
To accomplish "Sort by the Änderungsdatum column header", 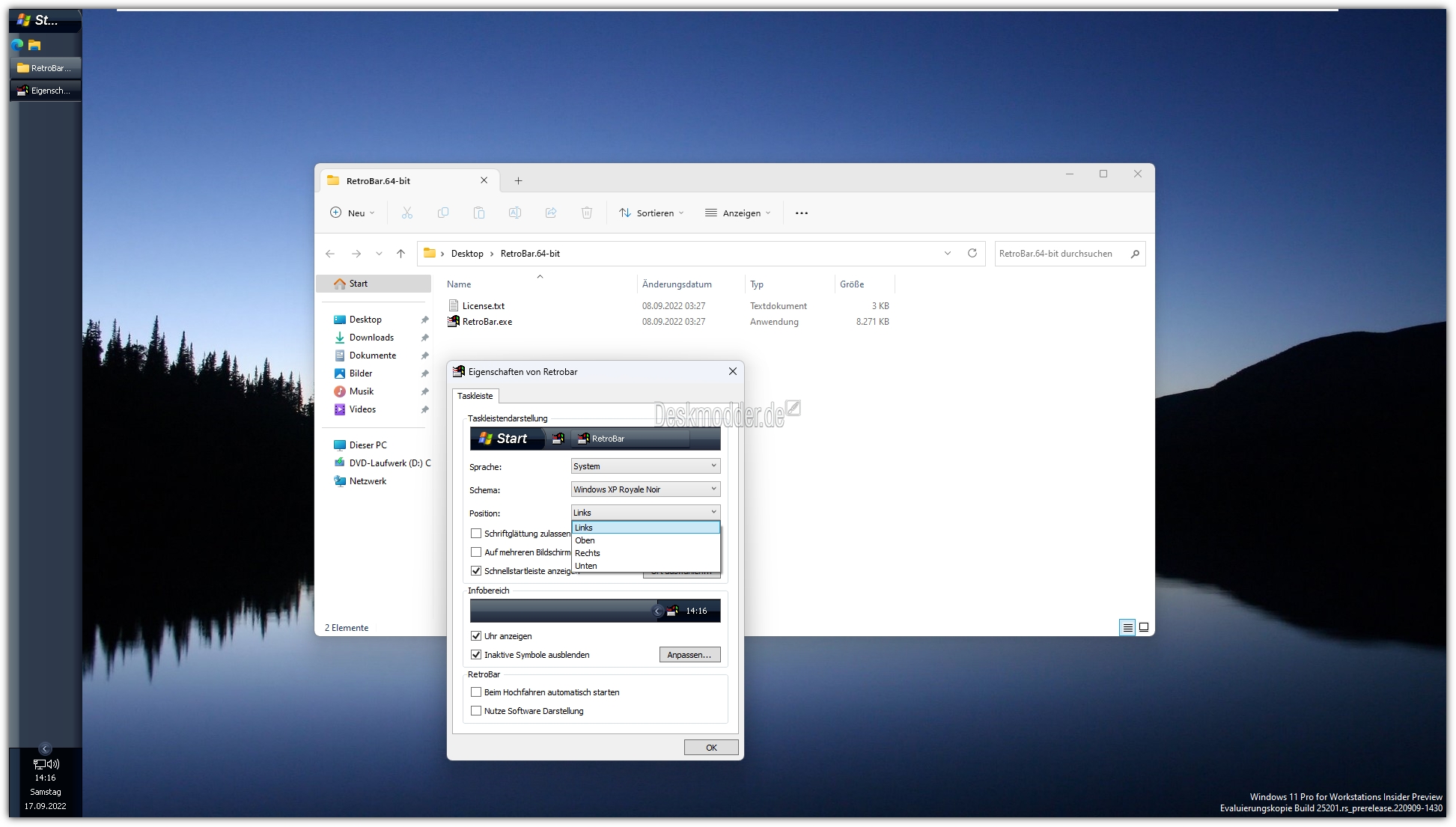I will 690,284.
